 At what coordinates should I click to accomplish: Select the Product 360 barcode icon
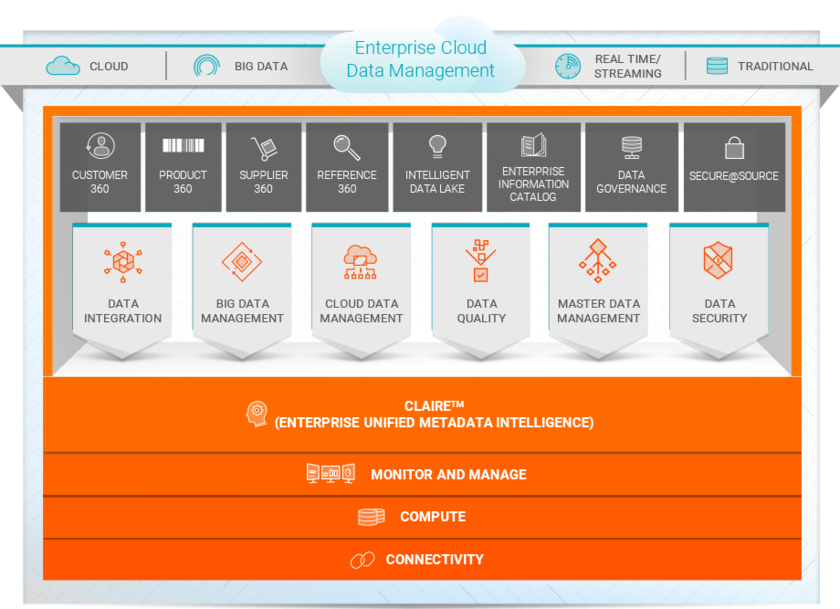pyautogui.click(x=182, y=146)
